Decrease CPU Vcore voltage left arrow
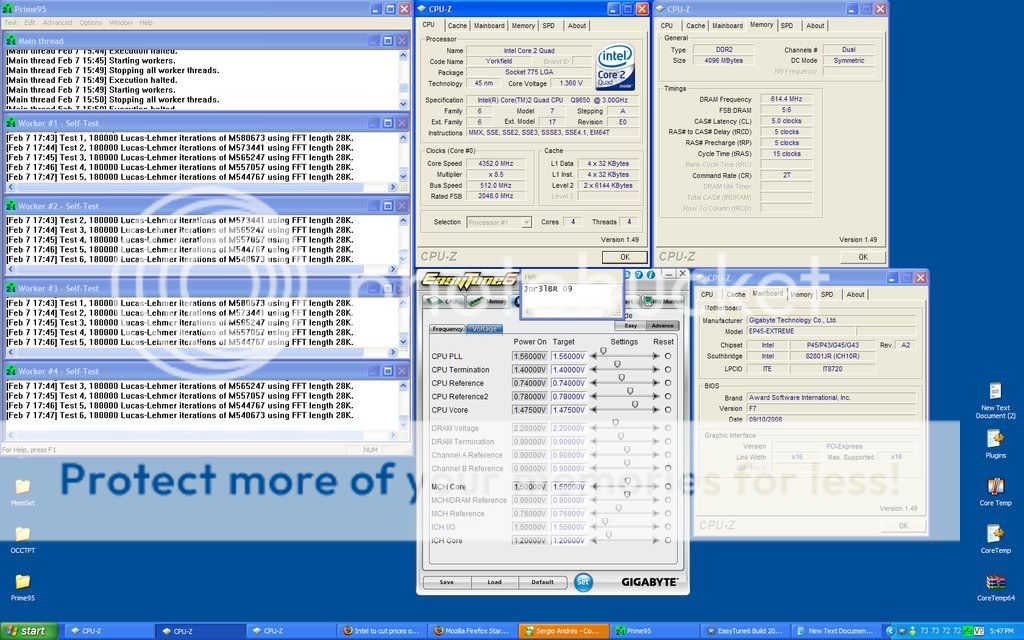This screenshot has height=640, width=1024. click(594, 409)
